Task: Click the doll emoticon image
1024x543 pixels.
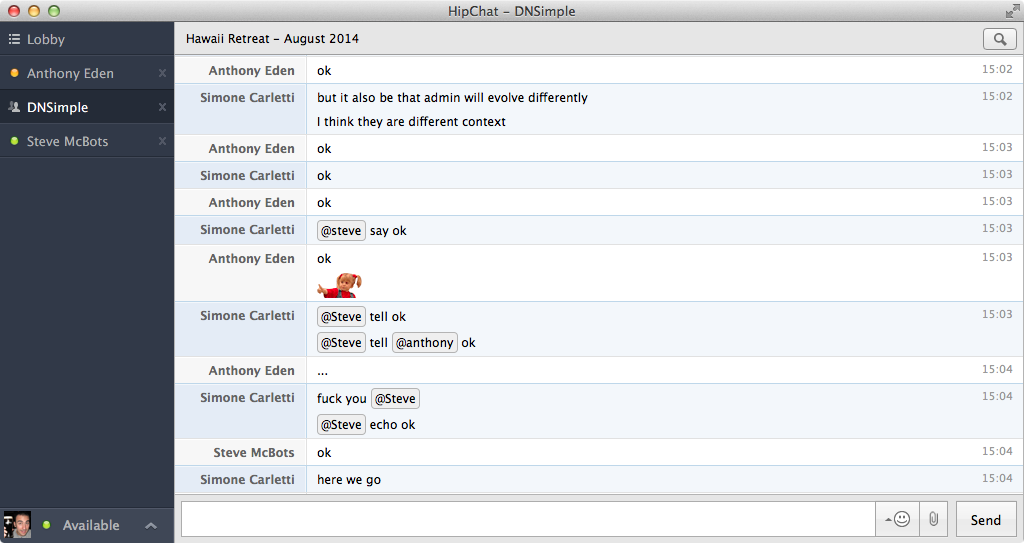Action: click(340, 285)
